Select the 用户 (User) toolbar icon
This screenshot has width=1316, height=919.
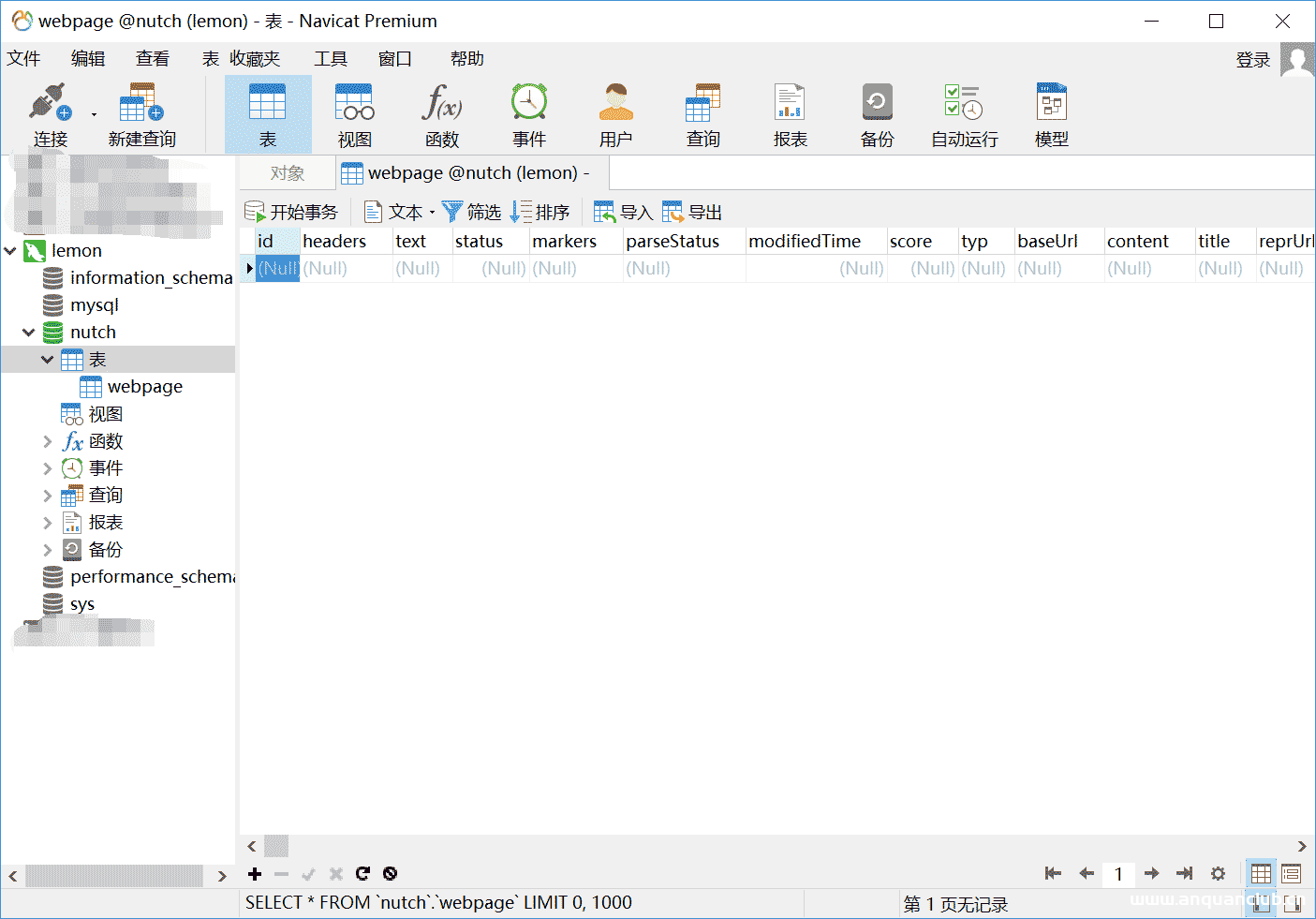(615, 114)
